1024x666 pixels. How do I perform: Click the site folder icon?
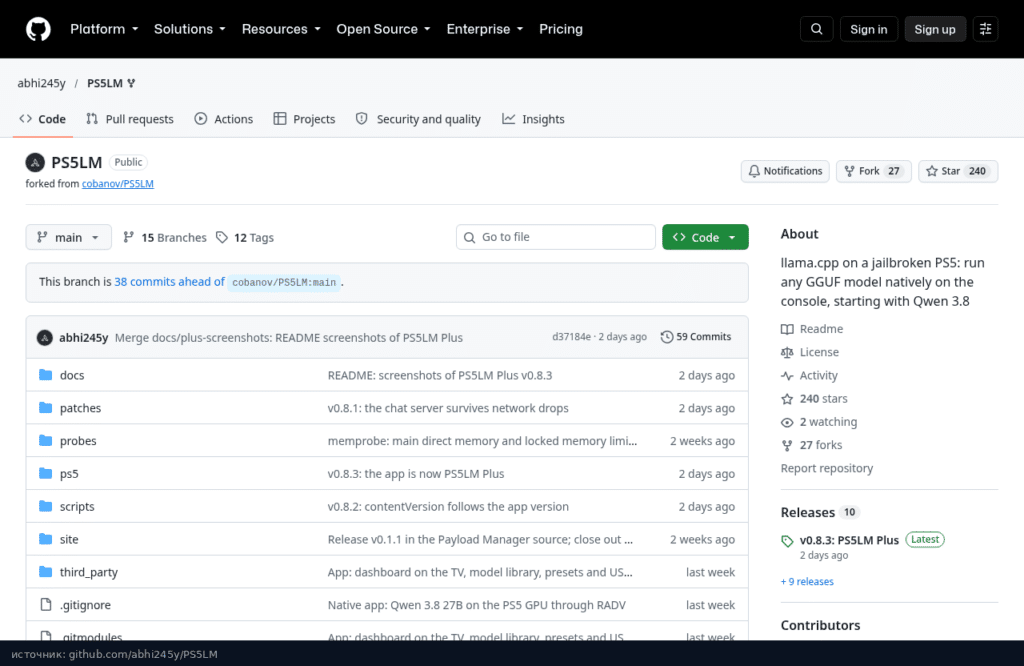(x=45, y=539)
